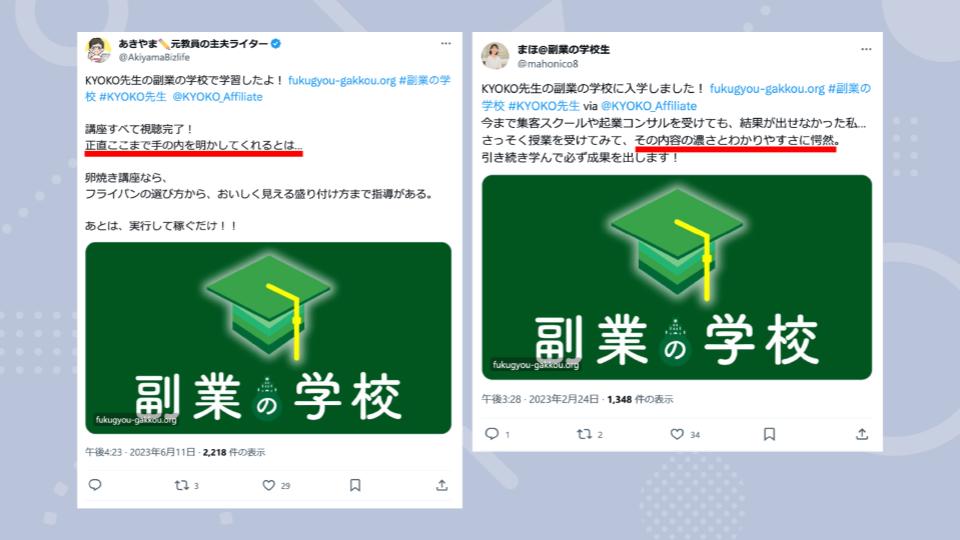960x540 pixels.
Task: Reply to mahonico8's tweet
Action: [492, 433]
